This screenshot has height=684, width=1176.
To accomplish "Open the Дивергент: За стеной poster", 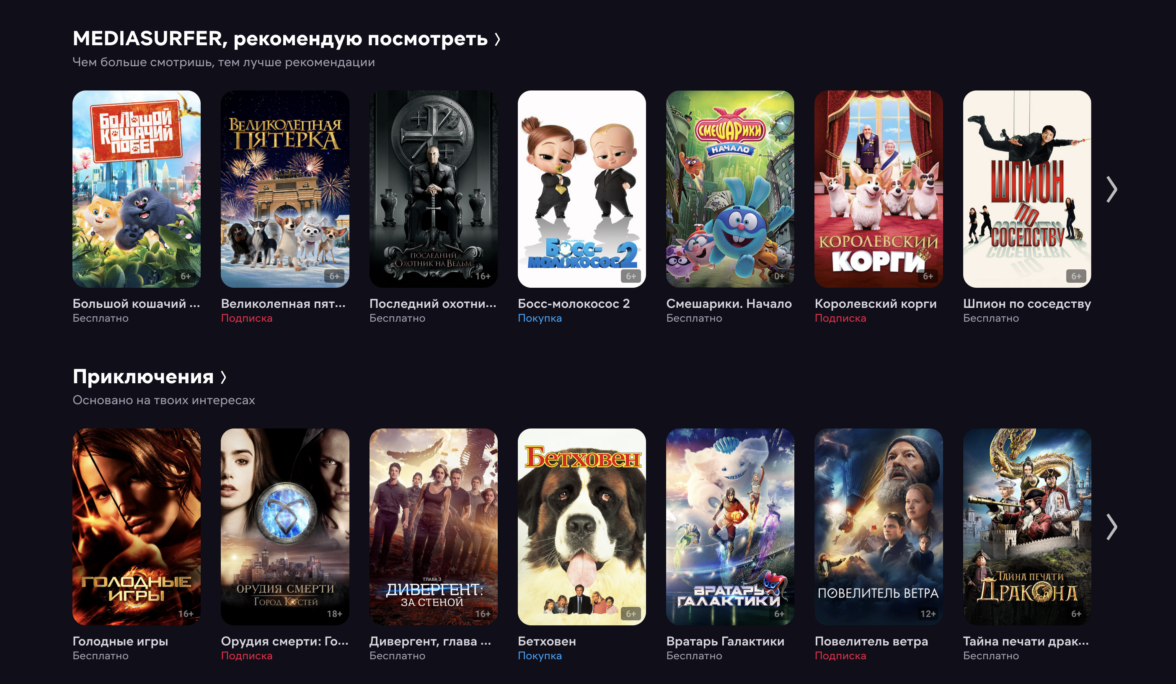I will tap(434, 526).
